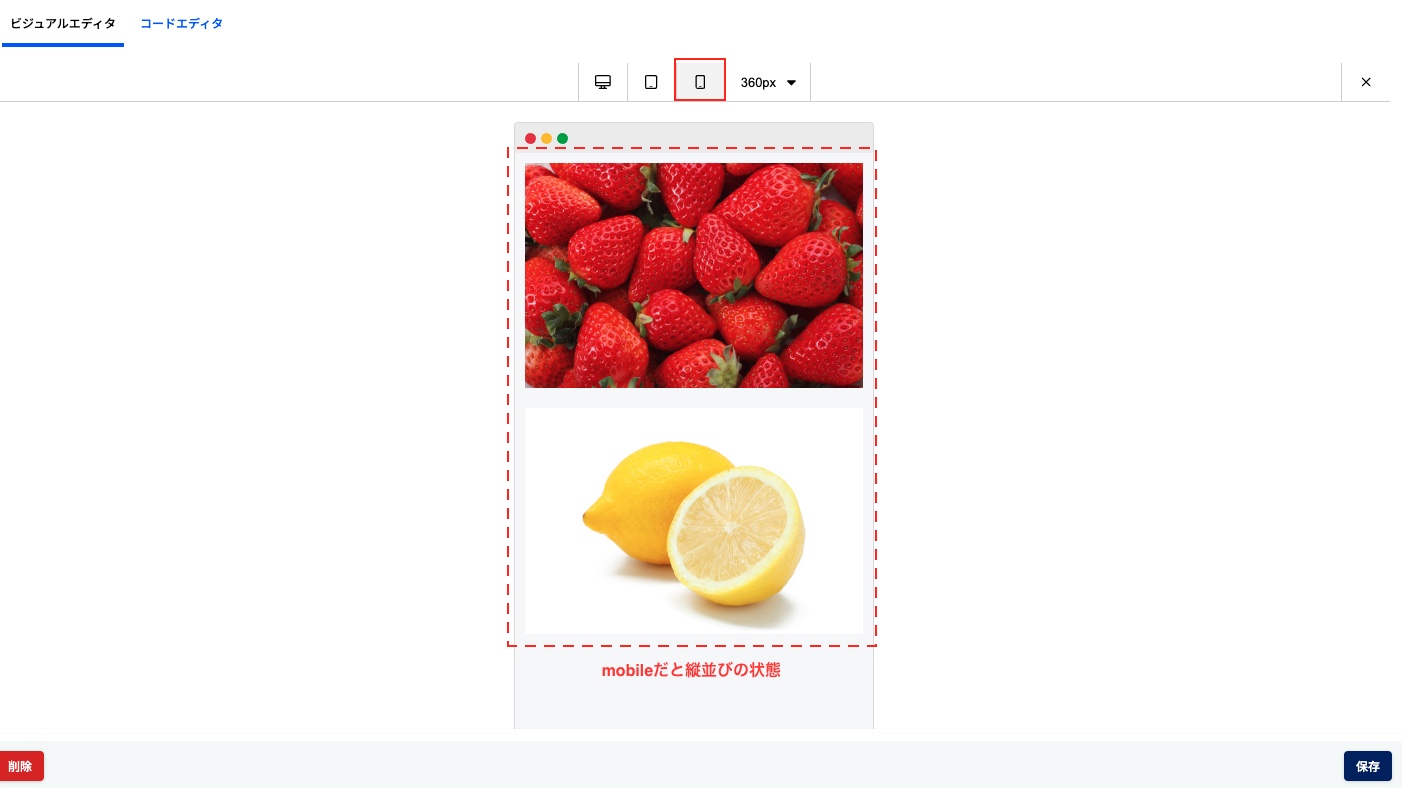Select the strawberry image block
Viewport: 1403px width, 788px height.
pyautogui.click(x=694, y=275)
